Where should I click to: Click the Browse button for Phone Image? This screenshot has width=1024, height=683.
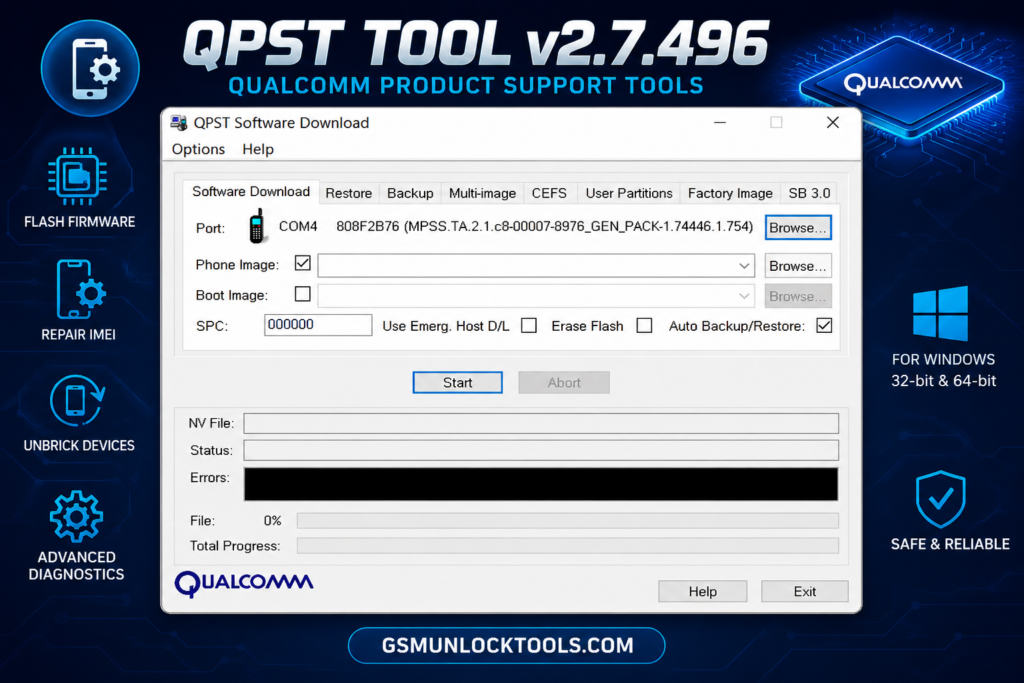point(798,266)
